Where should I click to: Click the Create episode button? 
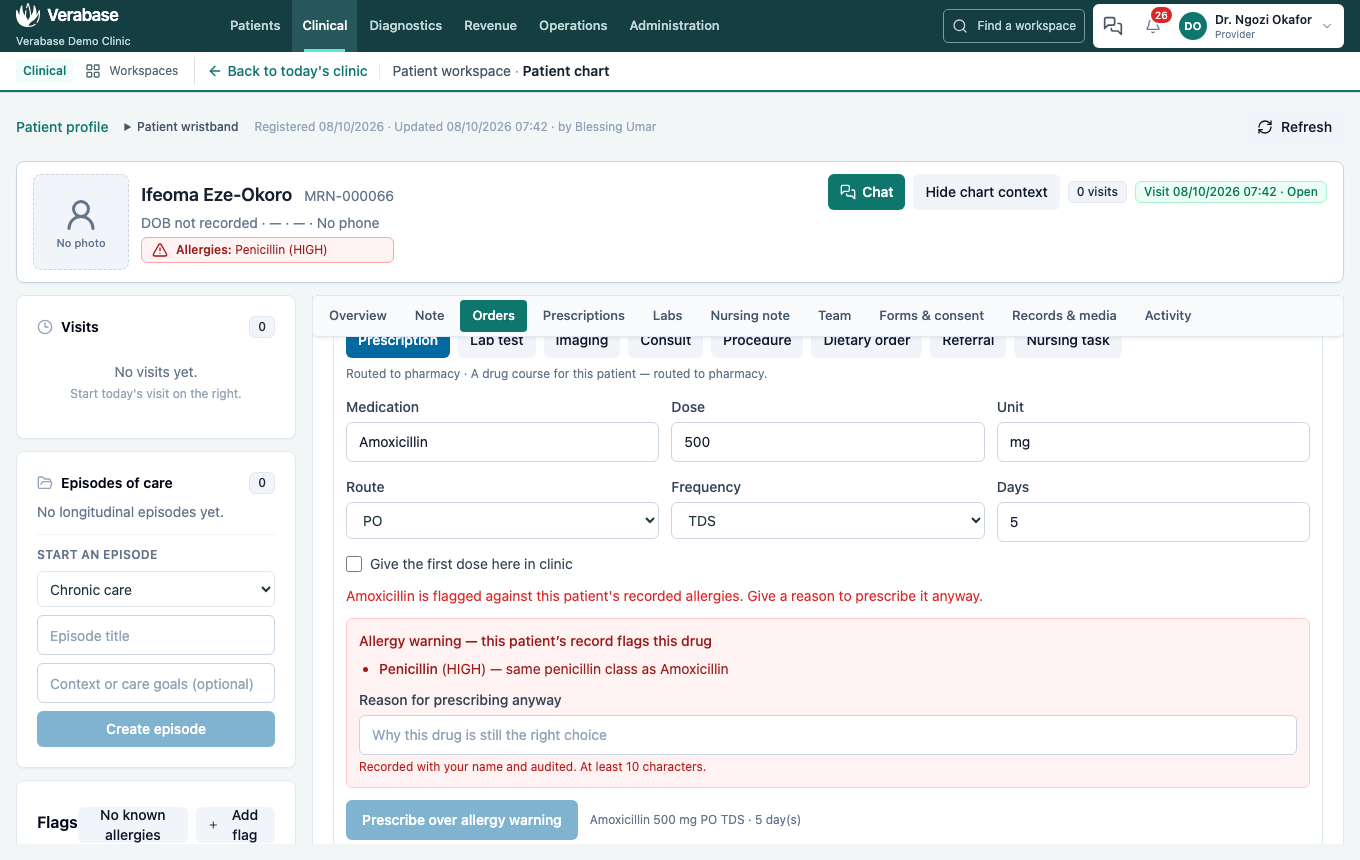(x=156, y=729)
